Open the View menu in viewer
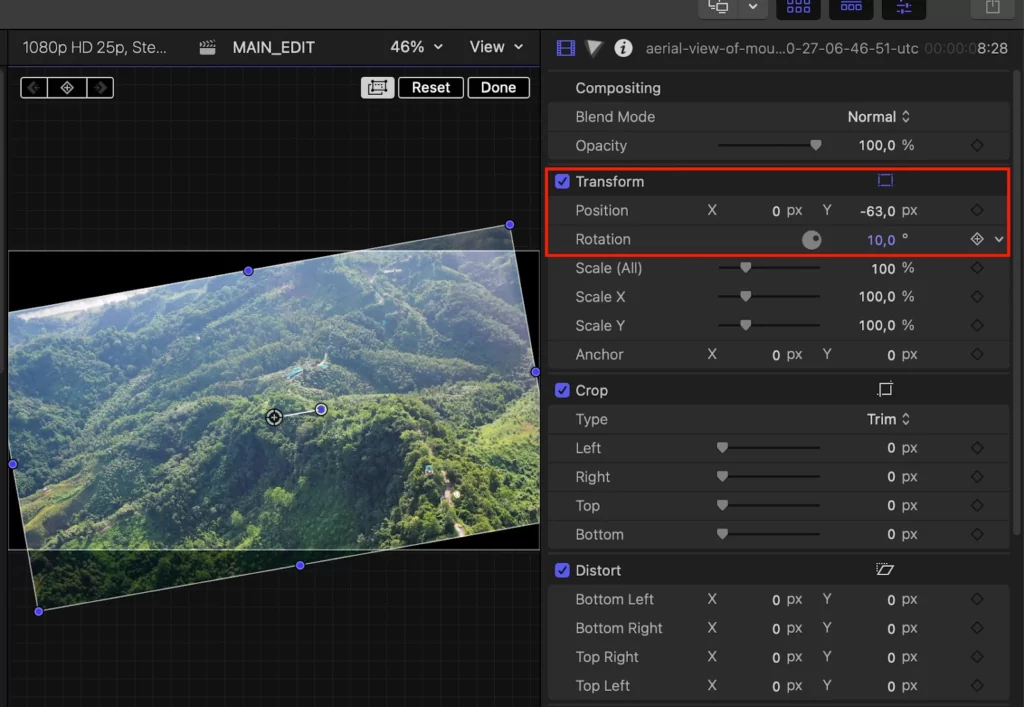This screenshot has height=707, width=1024. tap(496, 47)
